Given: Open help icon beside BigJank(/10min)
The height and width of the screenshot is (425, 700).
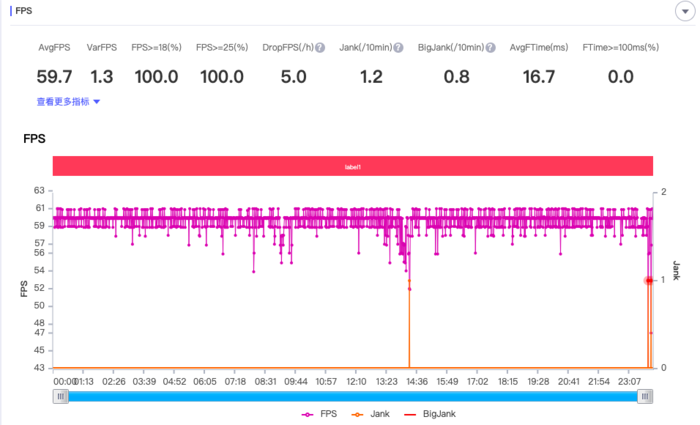Looking at the screenshot, I should (x=490, y=48).
